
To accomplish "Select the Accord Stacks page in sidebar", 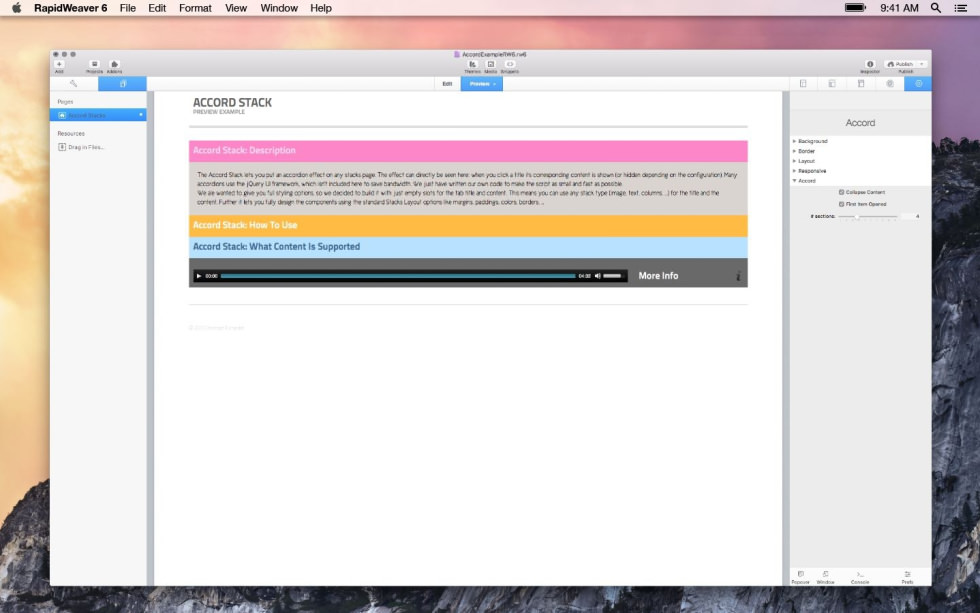I will (98, 116).
